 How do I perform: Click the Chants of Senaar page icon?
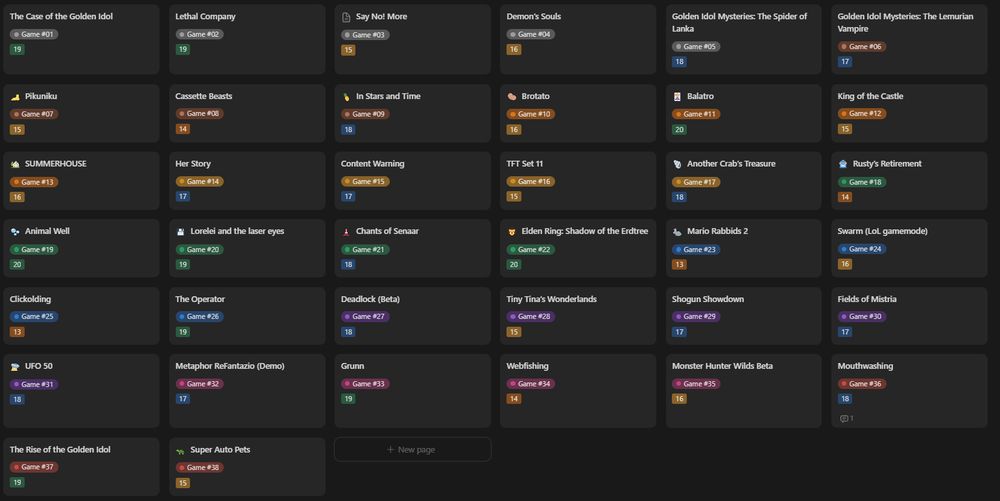click(x=346, y=232)
